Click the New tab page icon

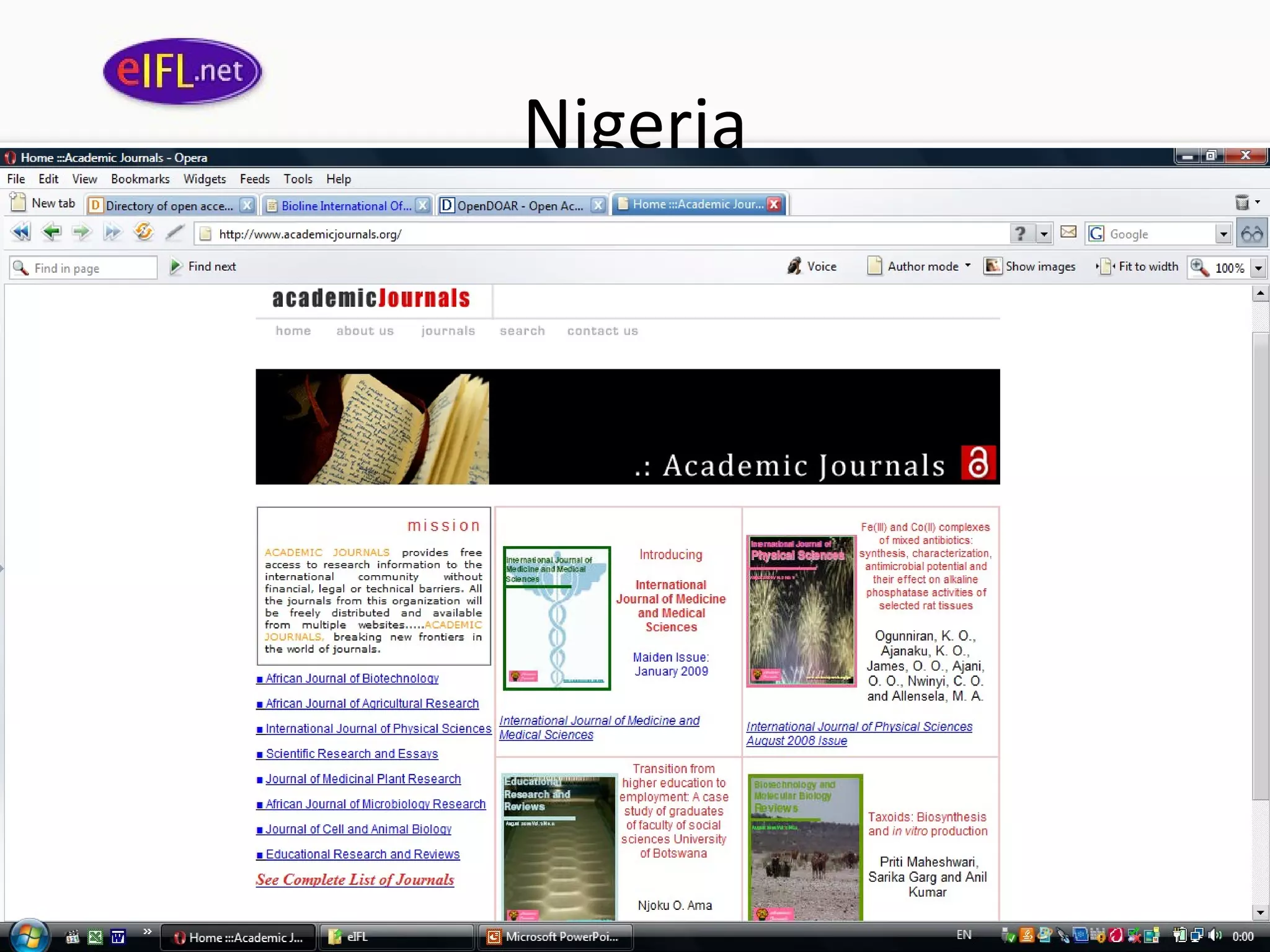tap(18, 202)
